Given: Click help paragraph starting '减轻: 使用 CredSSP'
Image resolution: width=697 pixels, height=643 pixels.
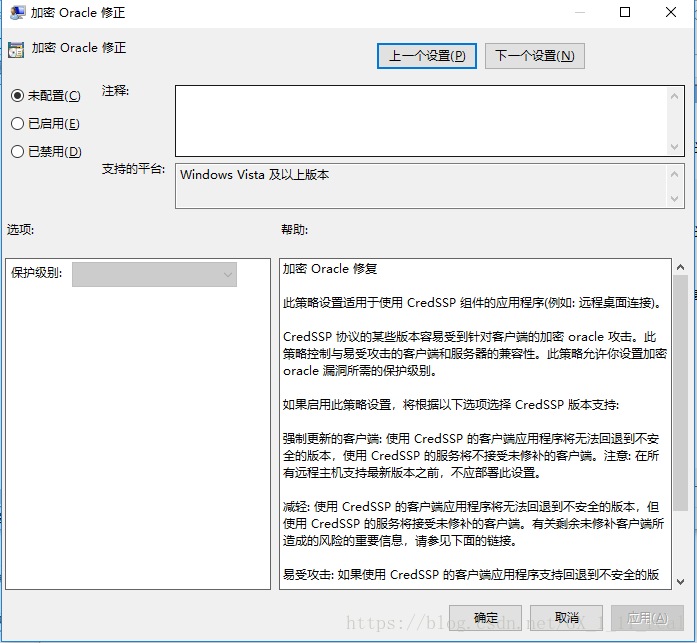Looking at the screenshot, I should (473, 523).
